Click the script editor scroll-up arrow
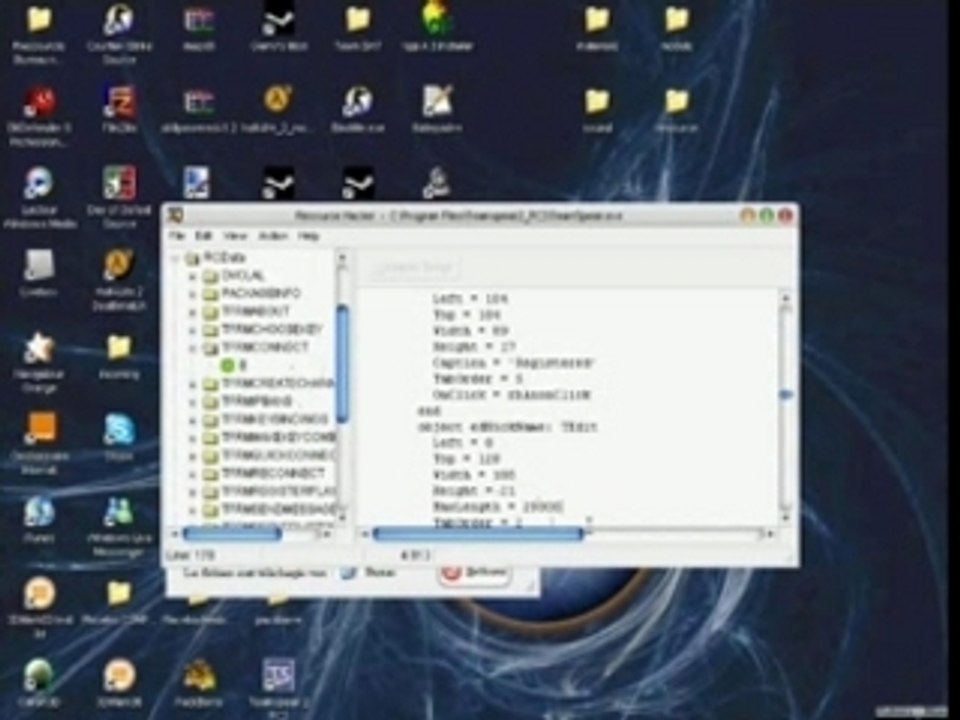The image size is (960, 720). click(x=786, y=298)
